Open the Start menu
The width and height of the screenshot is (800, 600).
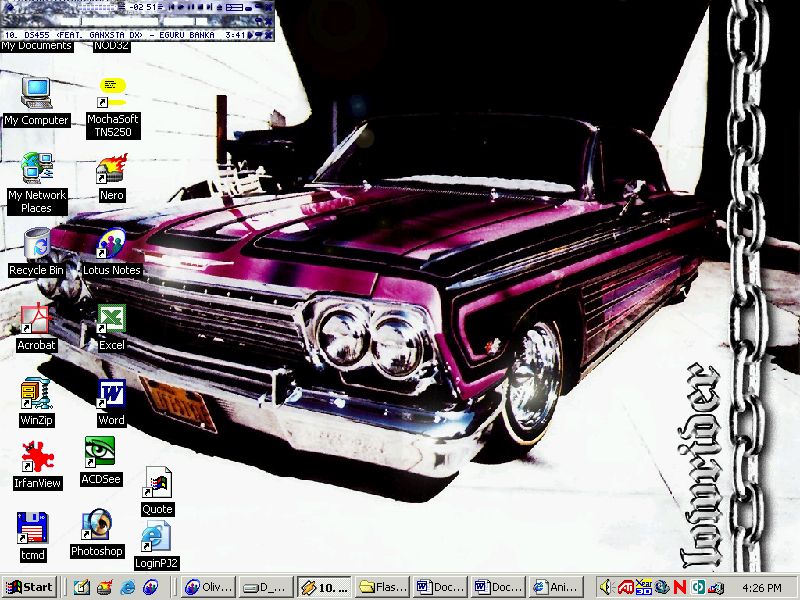click(x=29, y=587)
